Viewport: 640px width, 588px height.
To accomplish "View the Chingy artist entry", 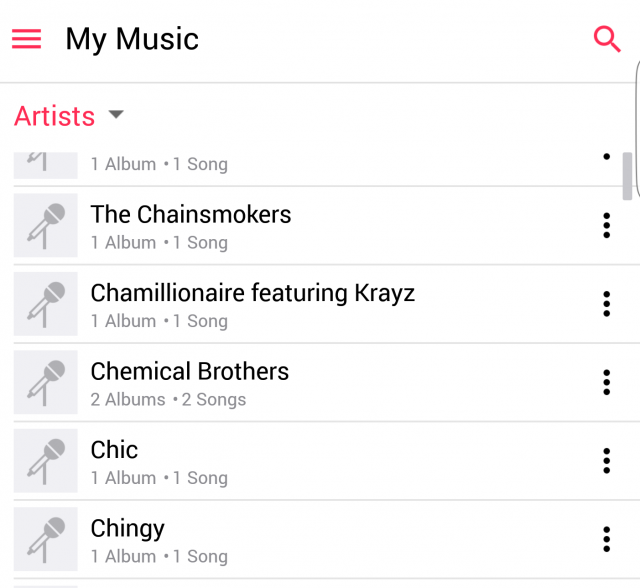I will (127, 528).
